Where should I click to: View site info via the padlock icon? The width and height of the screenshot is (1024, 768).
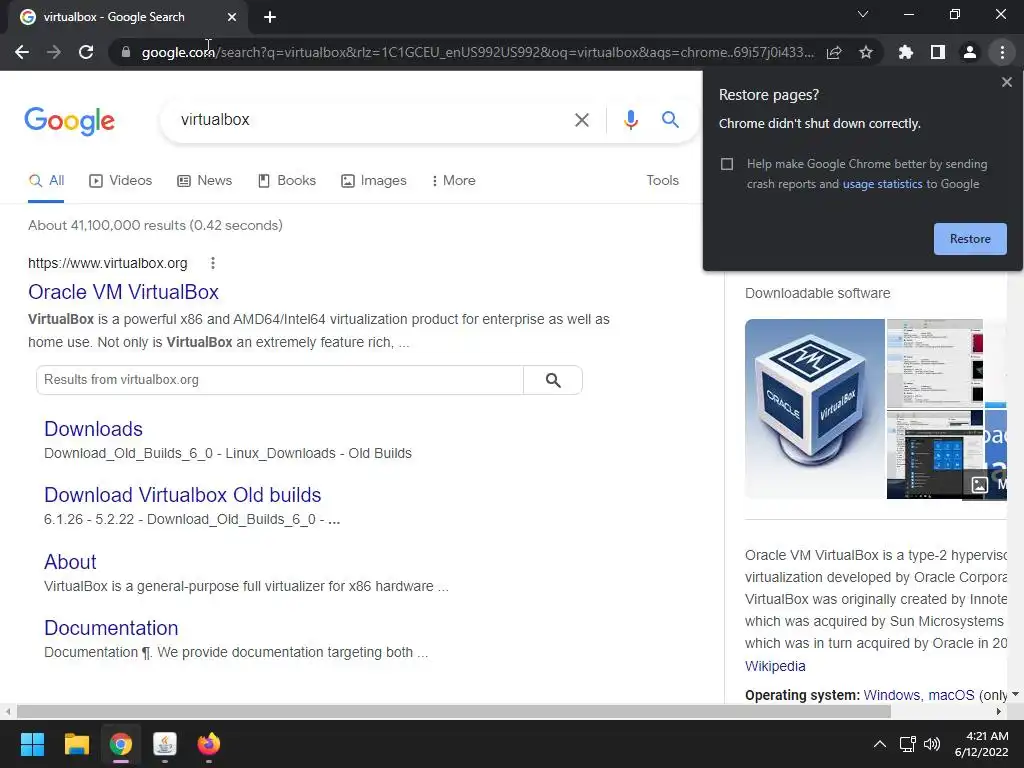126,52
